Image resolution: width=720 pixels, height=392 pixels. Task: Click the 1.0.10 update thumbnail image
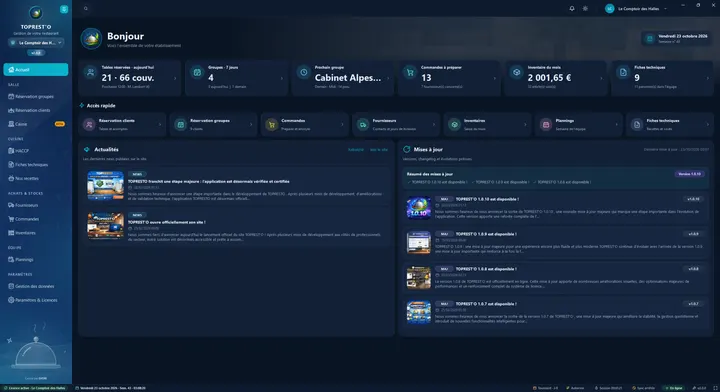(419, 208)
